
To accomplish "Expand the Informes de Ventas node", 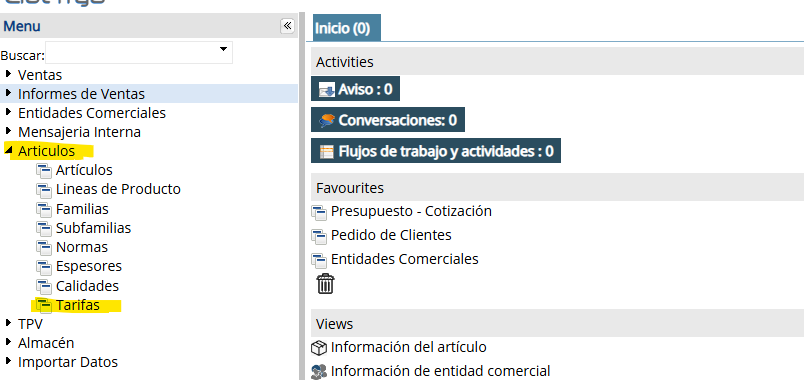I will pyautogui.click(x=8, y=93).
